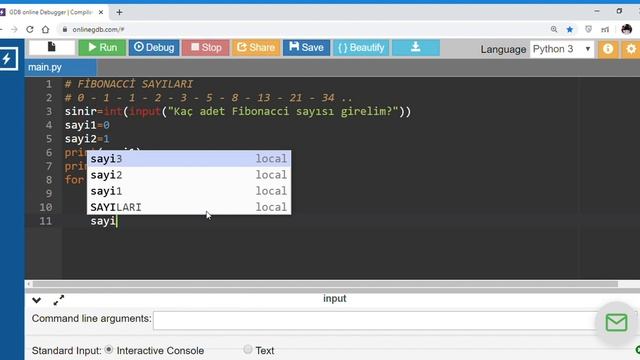Click the line 'sayi1=0' in the editor
The image size is (640, 360).
(87, 125)
